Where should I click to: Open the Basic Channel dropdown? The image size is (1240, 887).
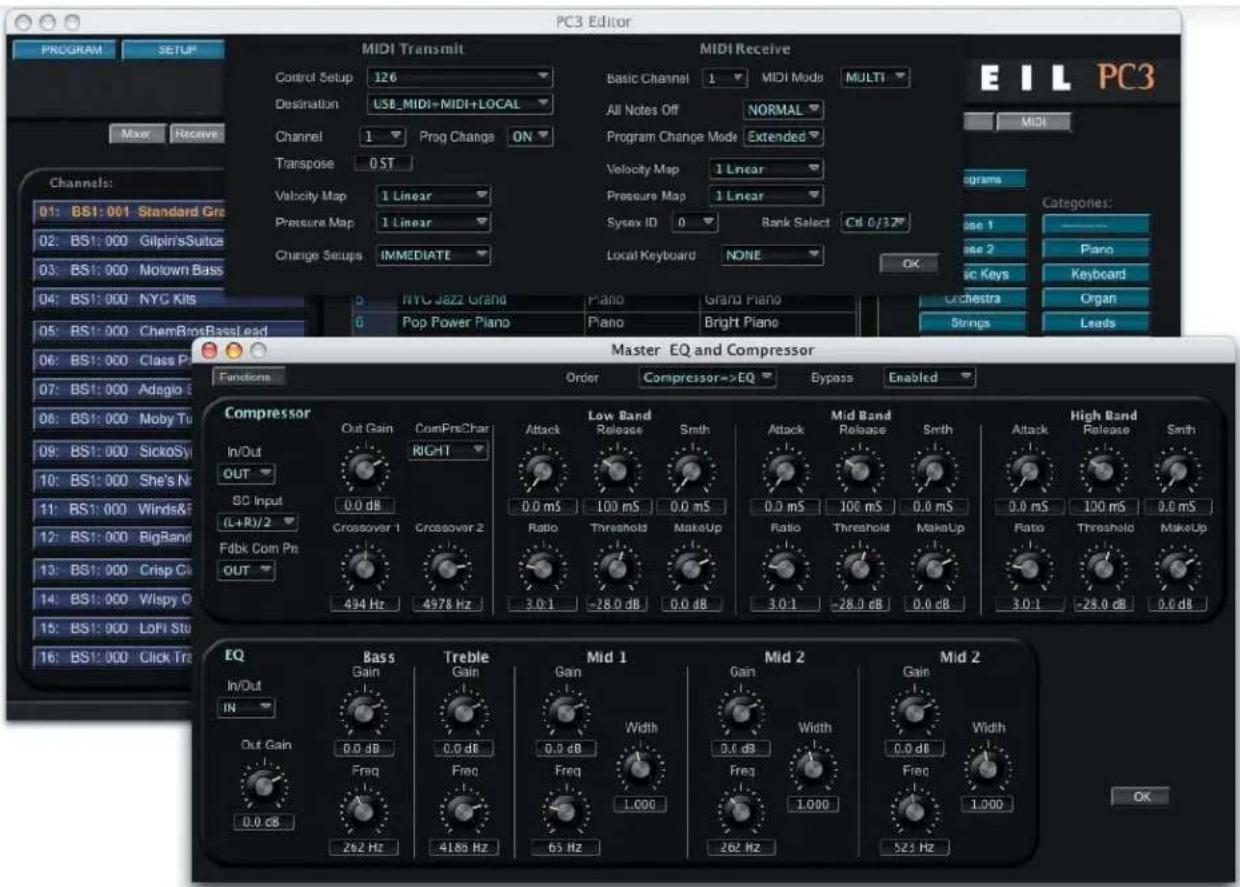tap(724, 77)
